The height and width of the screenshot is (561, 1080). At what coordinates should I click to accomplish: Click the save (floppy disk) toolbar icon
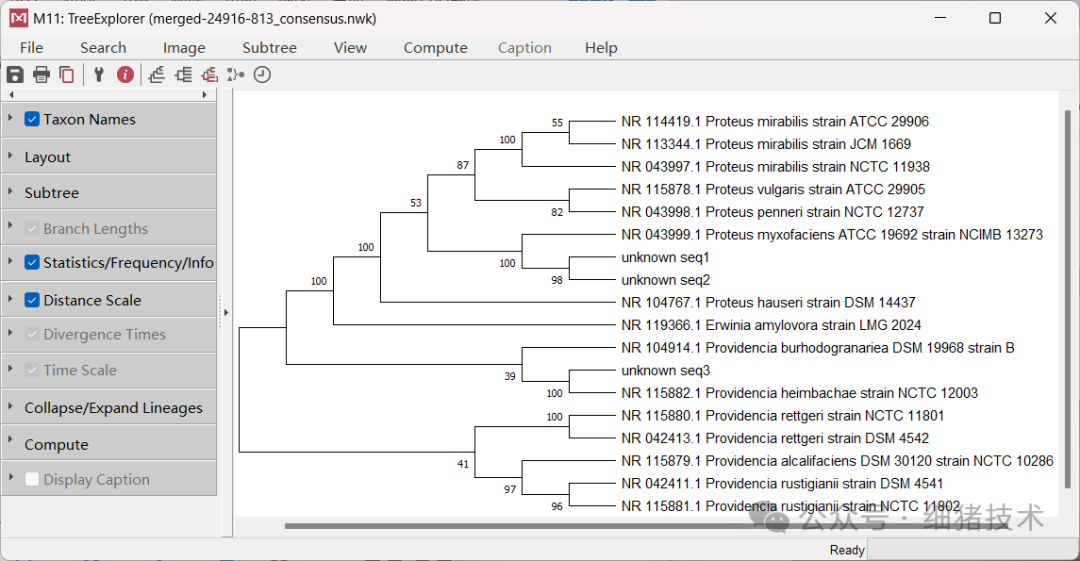pyautogui.click(x=15, y=74)
